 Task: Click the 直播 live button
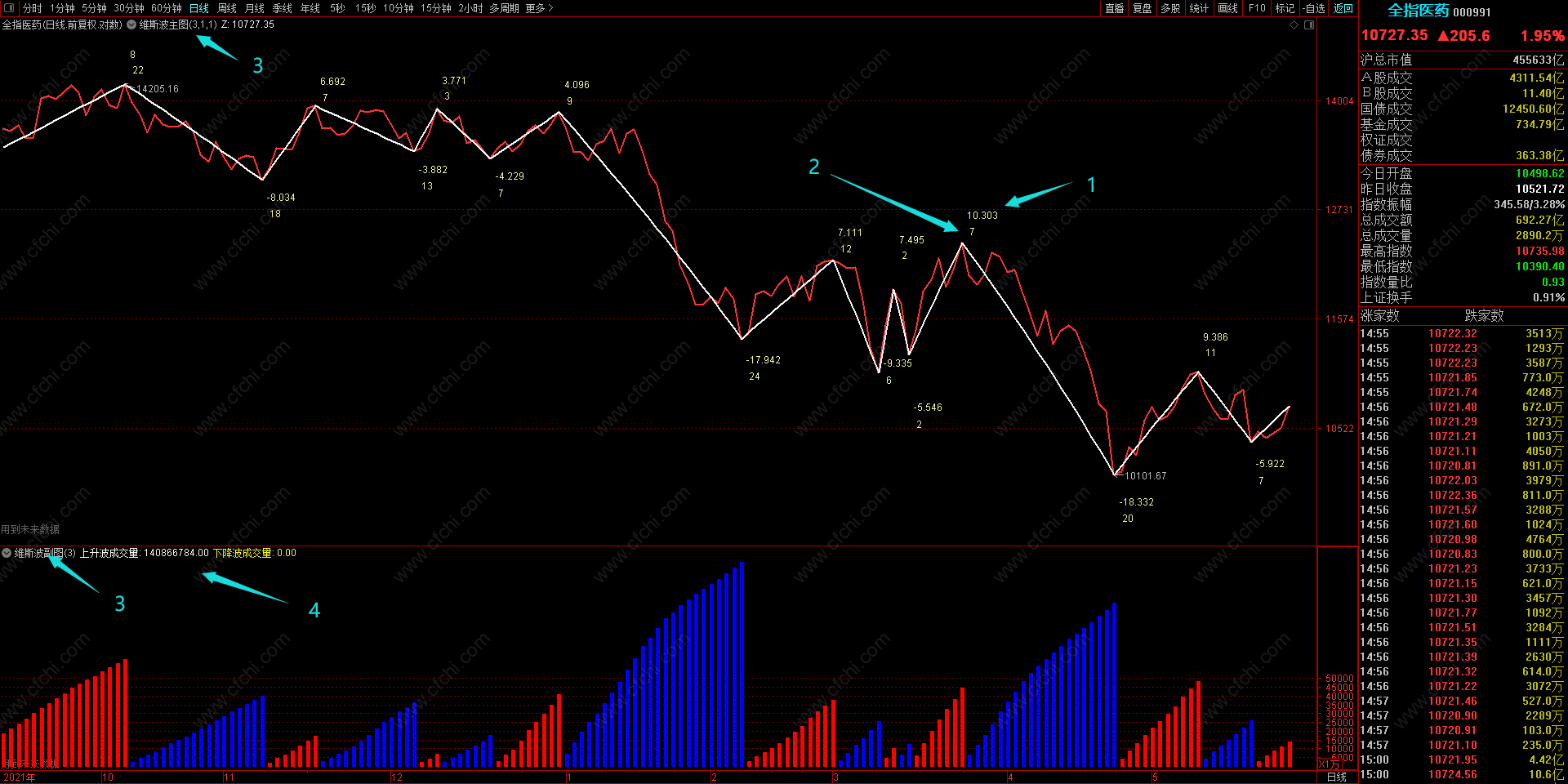(1115, 8)
